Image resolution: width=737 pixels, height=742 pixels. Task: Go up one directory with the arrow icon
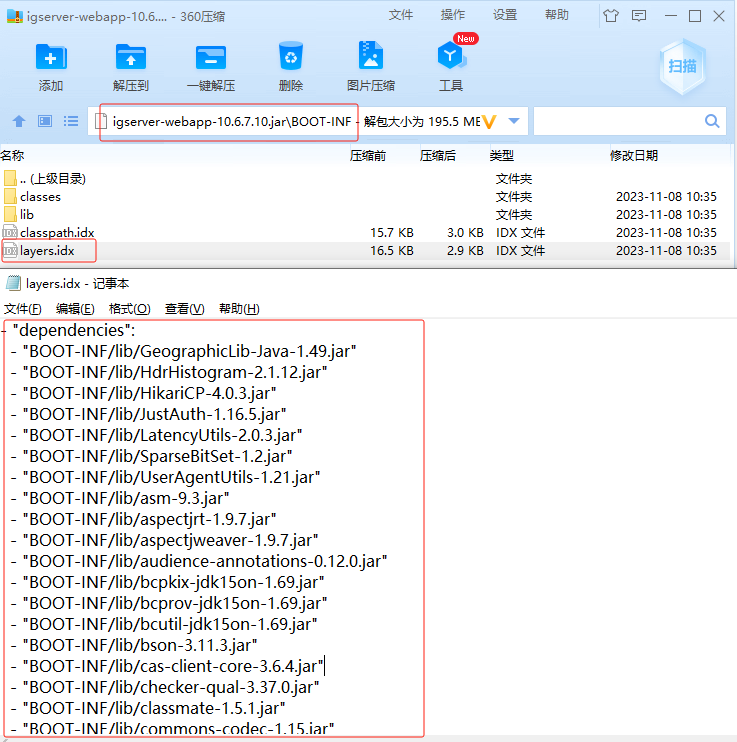18,121
